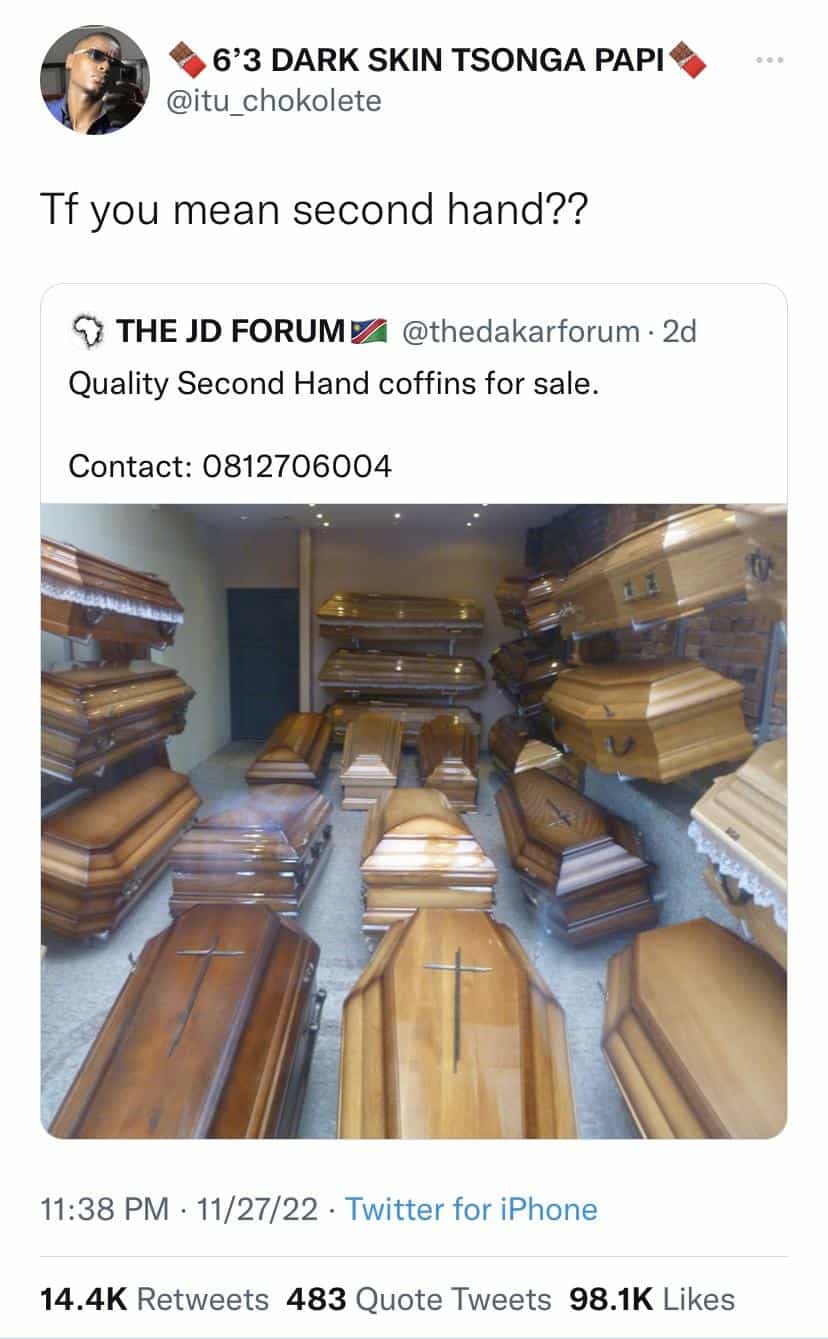
Task: Open the 6'3 DARK SKIN TSONGA PAPI profile name
Action: 438,62
